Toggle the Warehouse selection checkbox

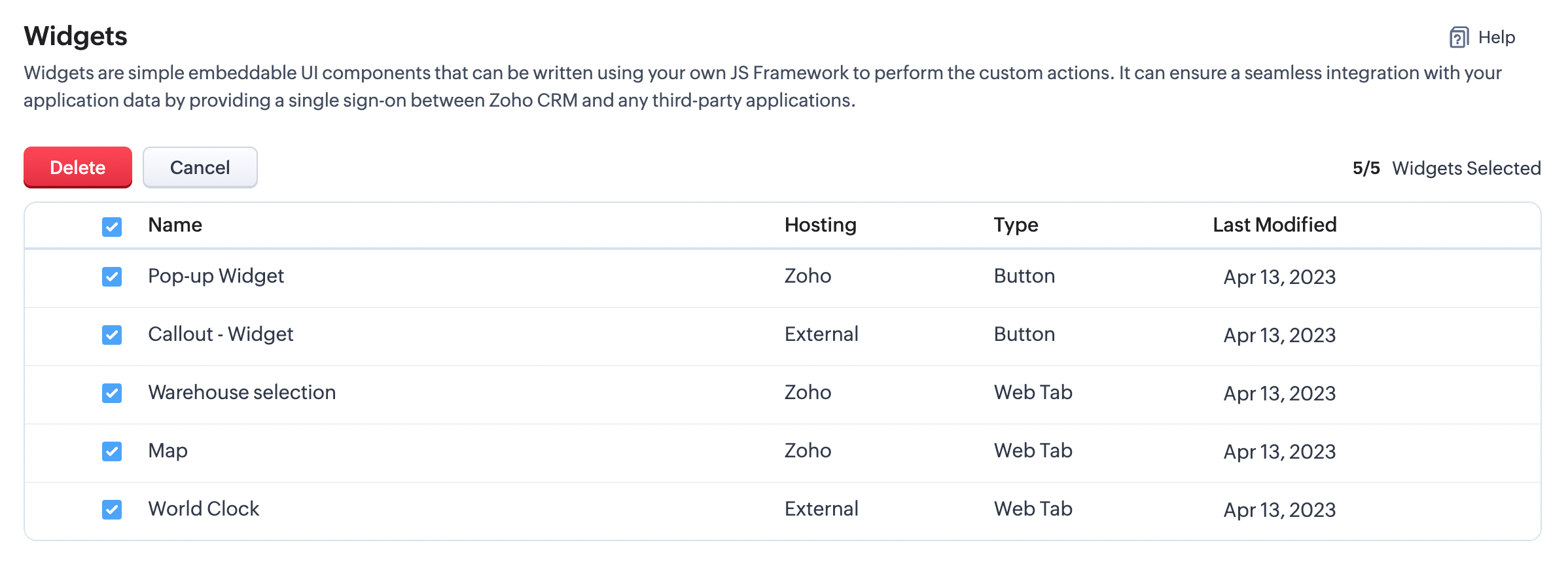coord(112,393)
